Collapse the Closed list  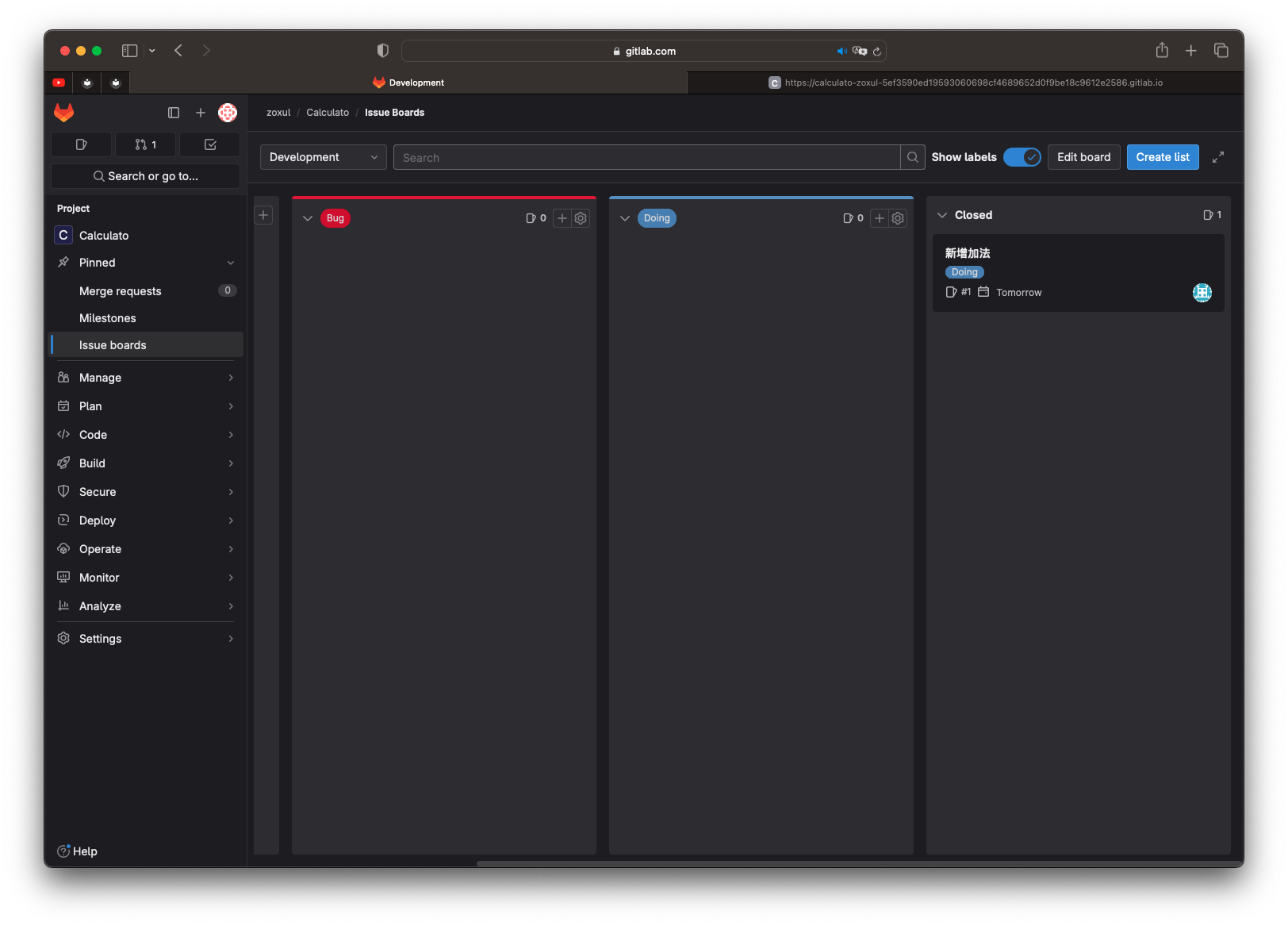[942, 215]
